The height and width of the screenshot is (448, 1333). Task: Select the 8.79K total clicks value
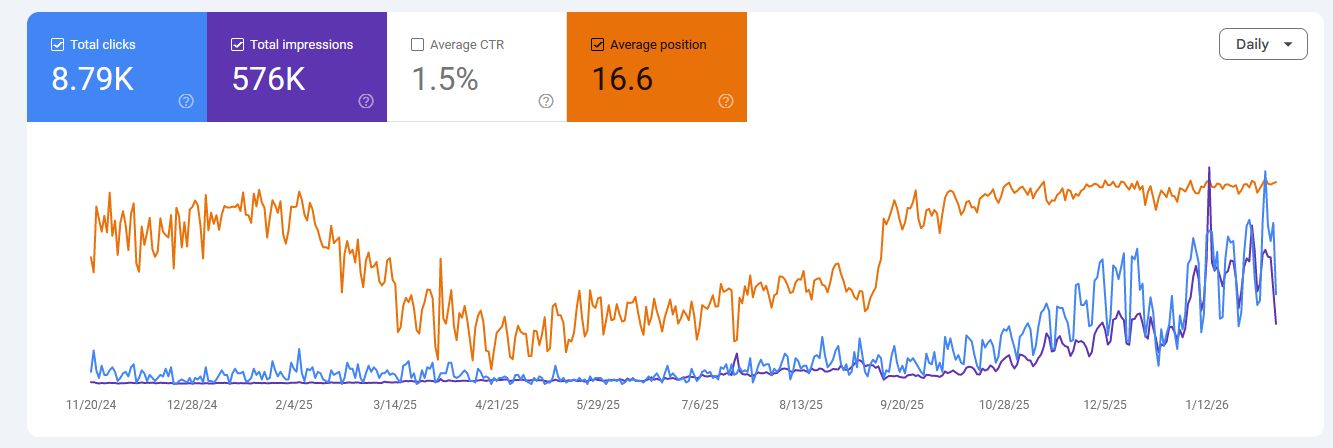[x=92, y=78]
